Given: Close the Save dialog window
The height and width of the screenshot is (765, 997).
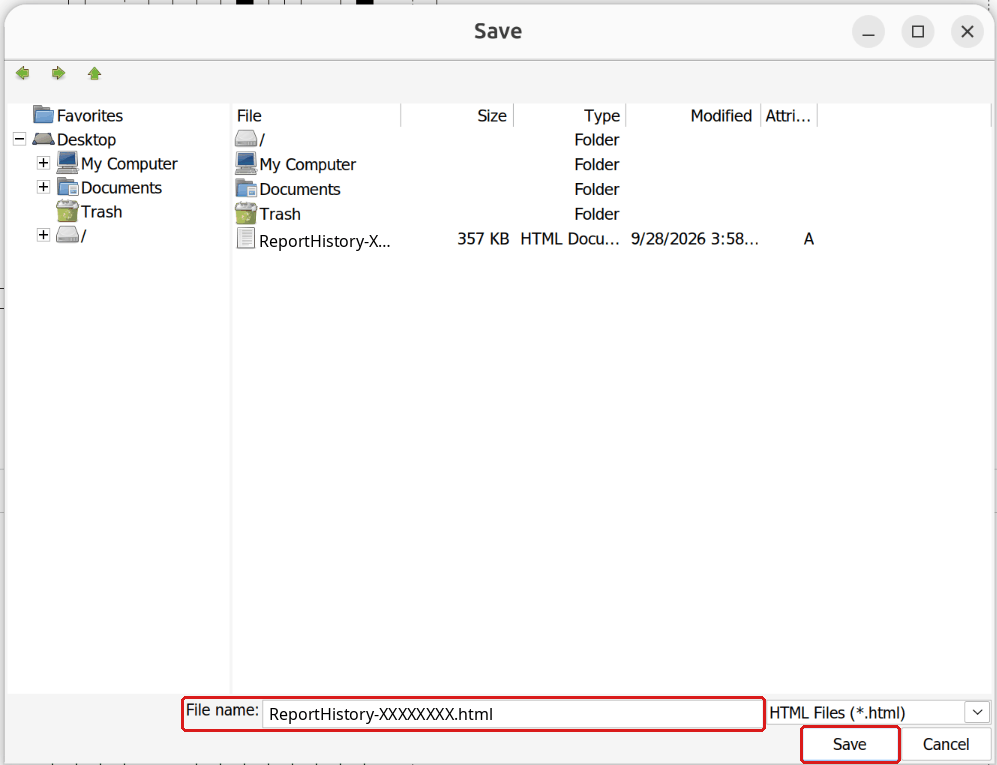Looking at the screenshot, I should [x=967, y=31].
